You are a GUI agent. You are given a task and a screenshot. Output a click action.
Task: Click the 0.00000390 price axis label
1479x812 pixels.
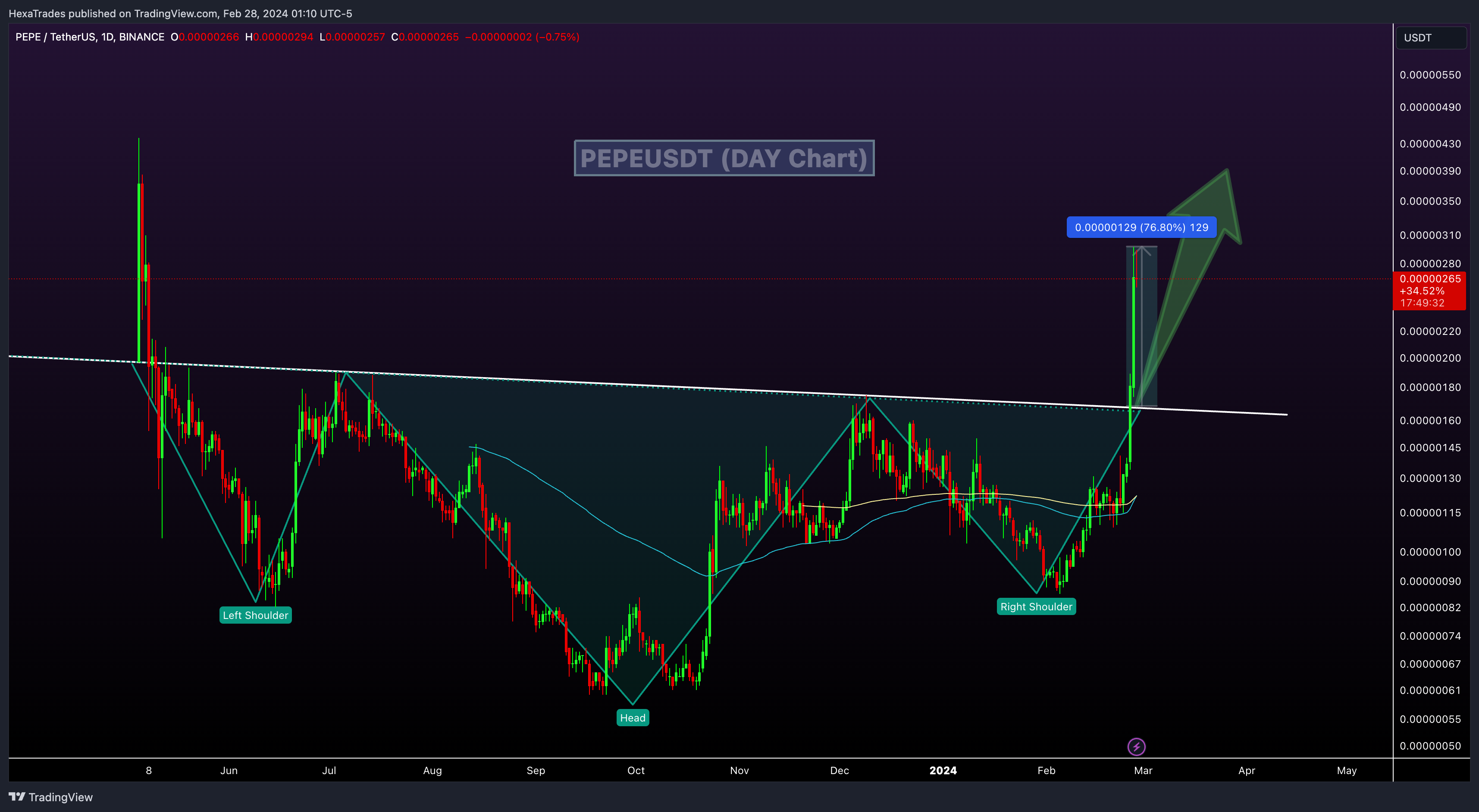point(1430,171)
